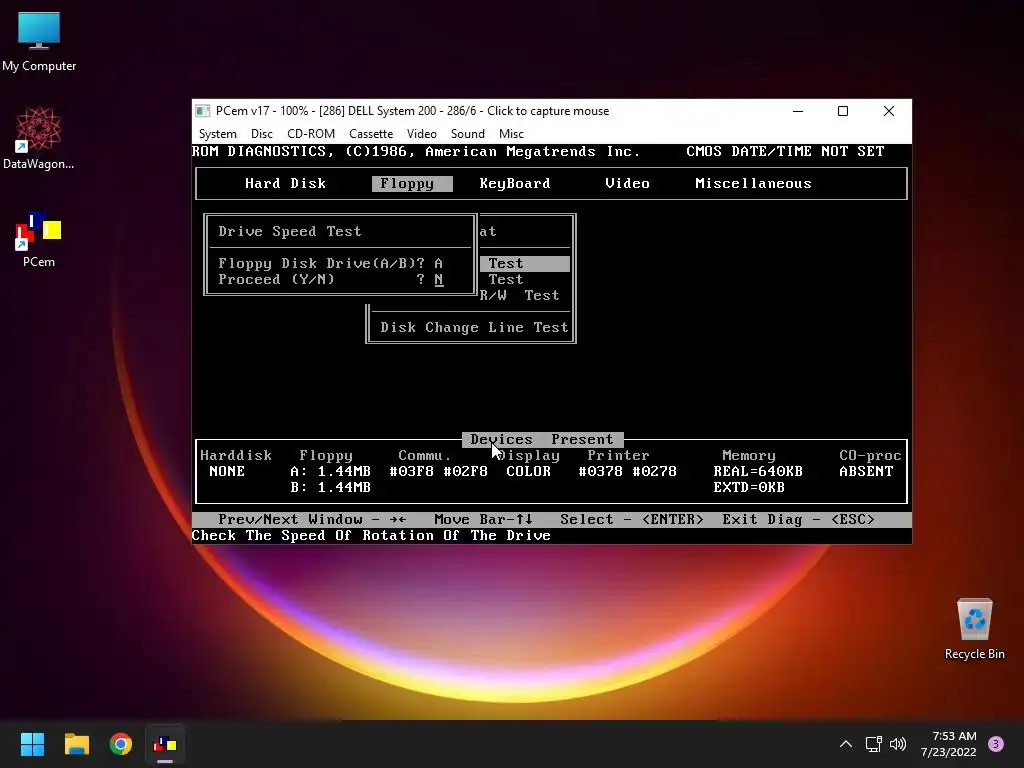Click the Hard Disk diagnostics tab
Image resolution: width=1024 pixels, height=768 pixels.
(x=285, y=184)
